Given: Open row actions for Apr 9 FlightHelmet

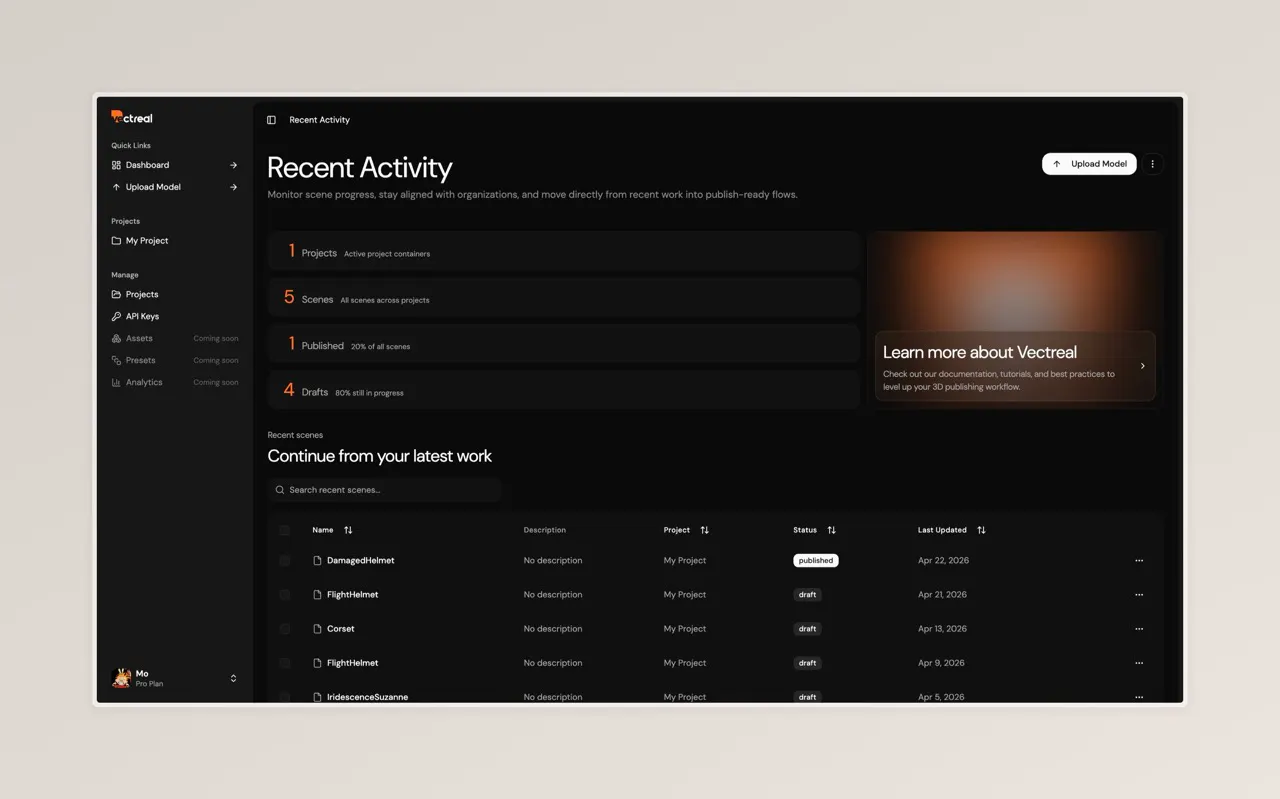Looking at the screenshot, I should pos(1139,663).
